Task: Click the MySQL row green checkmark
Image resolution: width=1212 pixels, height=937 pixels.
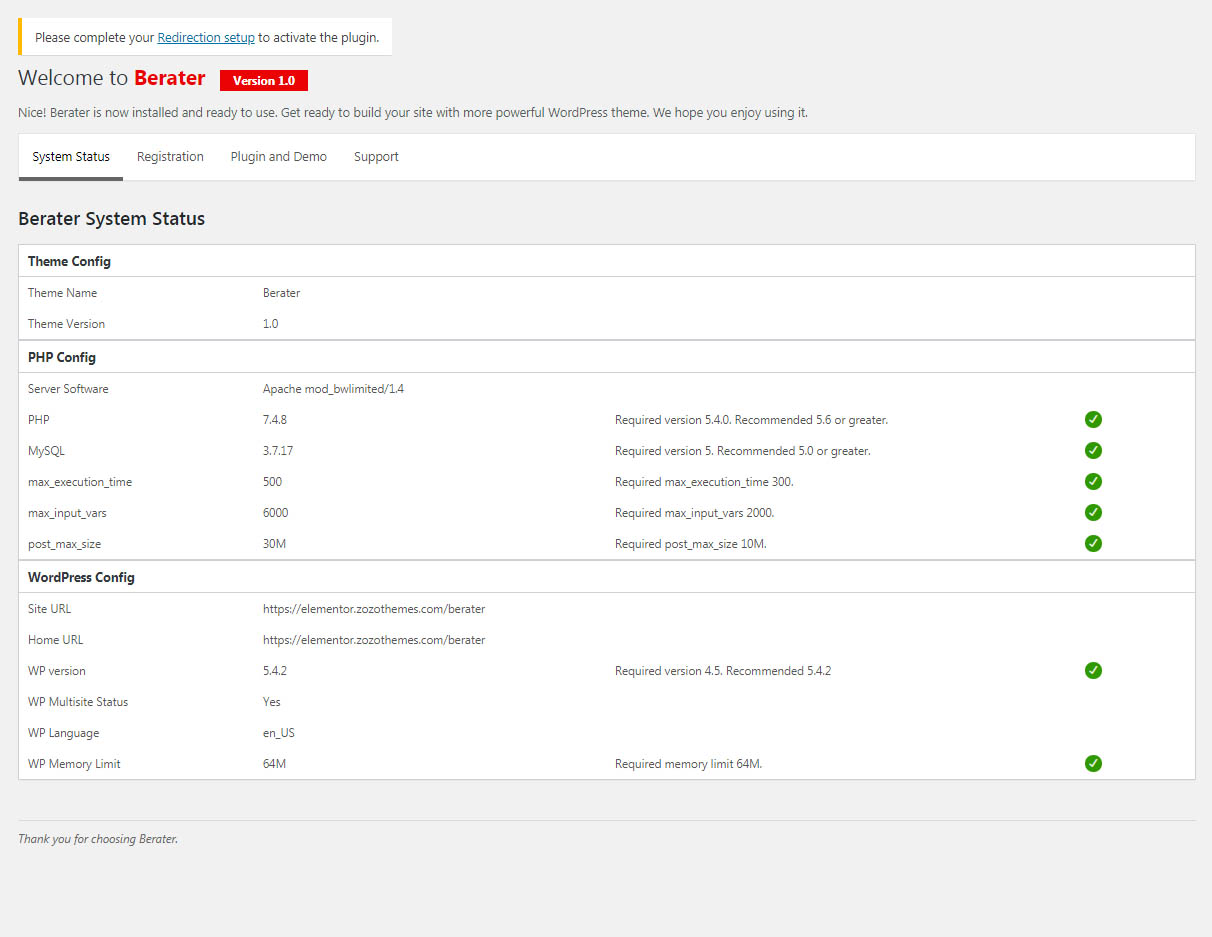Action: click(x=1093, y=451)
